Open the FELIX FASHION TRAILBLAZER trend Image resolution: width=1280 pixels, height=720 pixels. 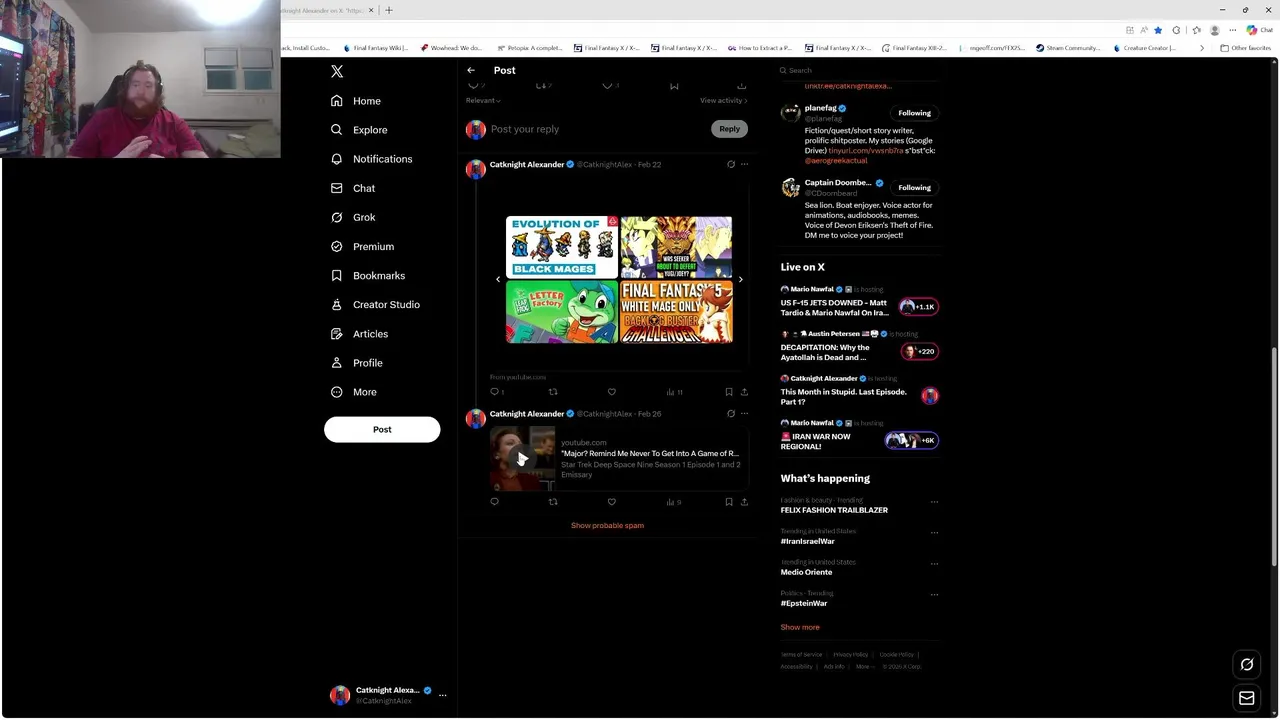tap(834, 510)
